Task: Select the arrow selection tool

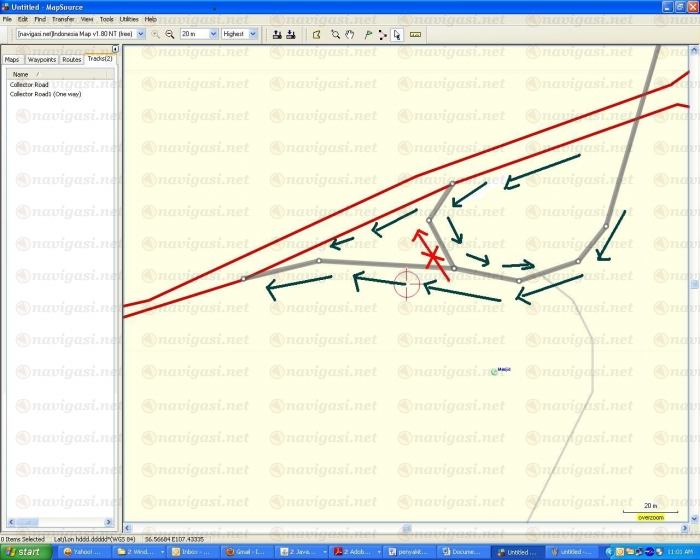Action: (x=397, y=34)
